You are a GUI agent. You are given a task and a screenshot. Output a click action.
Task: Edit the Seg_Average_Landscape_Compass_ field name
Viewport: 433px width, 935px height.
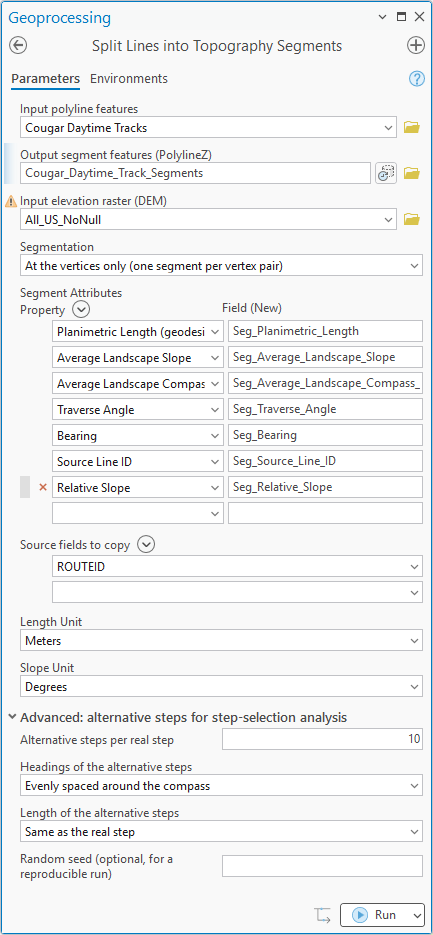pos(325,383)
